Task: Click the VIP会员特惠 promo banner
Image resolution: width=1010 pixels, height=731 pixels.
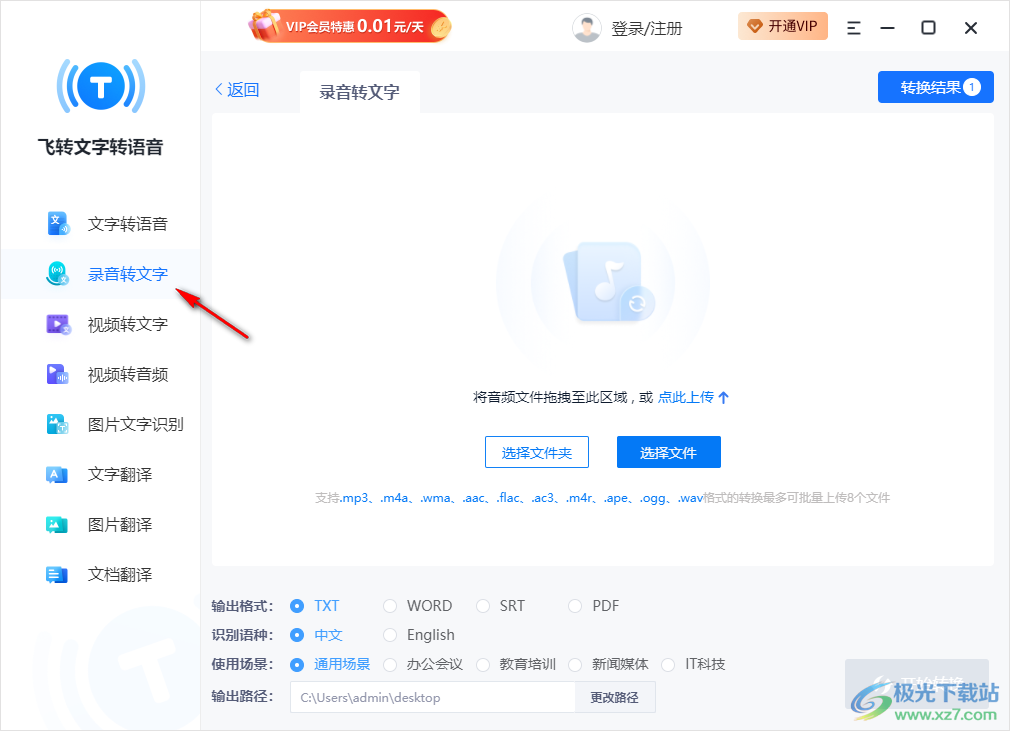Action: pos(350,26)
